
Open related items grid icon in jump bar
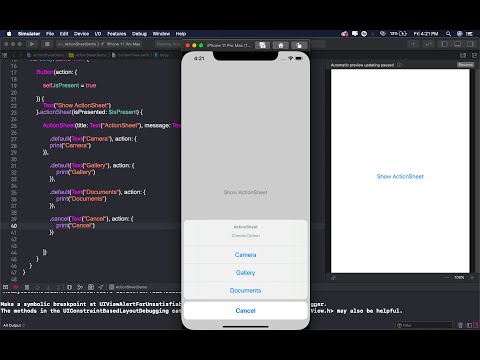pos(5,55)
